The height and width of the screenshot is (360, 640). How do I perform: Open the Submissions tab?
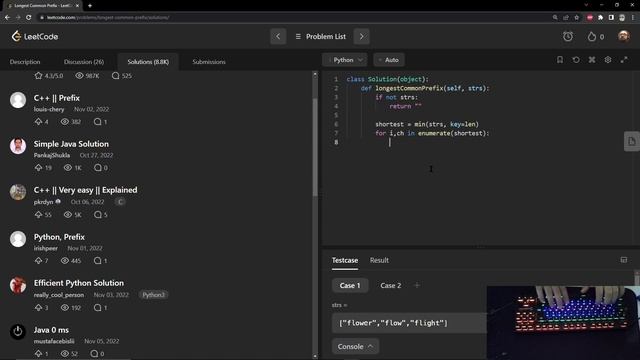tap(209, 62)
